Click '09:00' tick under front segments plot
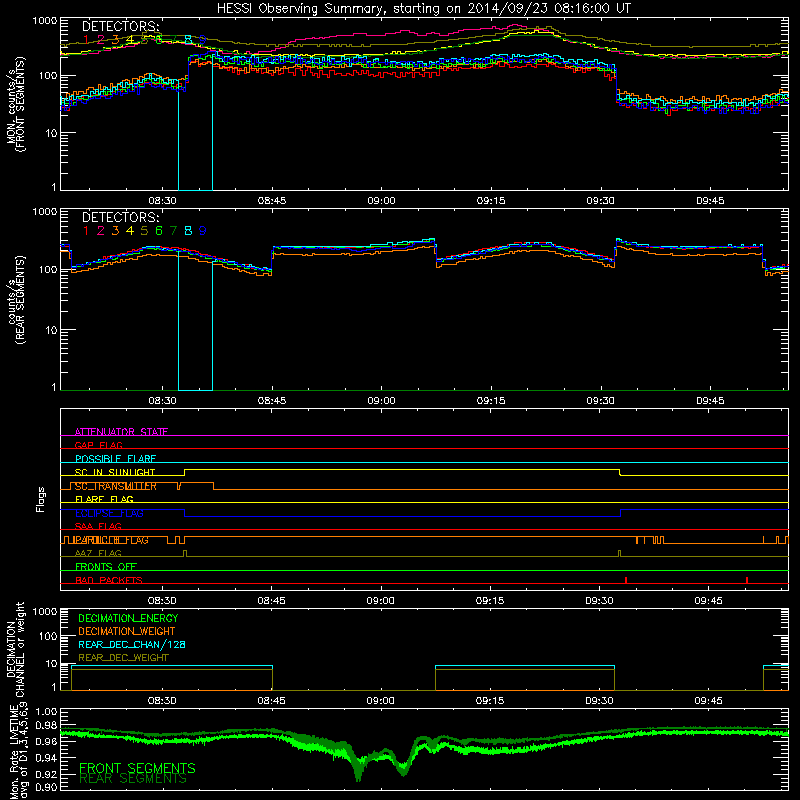The height and width of the screenshot is (800, 800). (382, 201)
